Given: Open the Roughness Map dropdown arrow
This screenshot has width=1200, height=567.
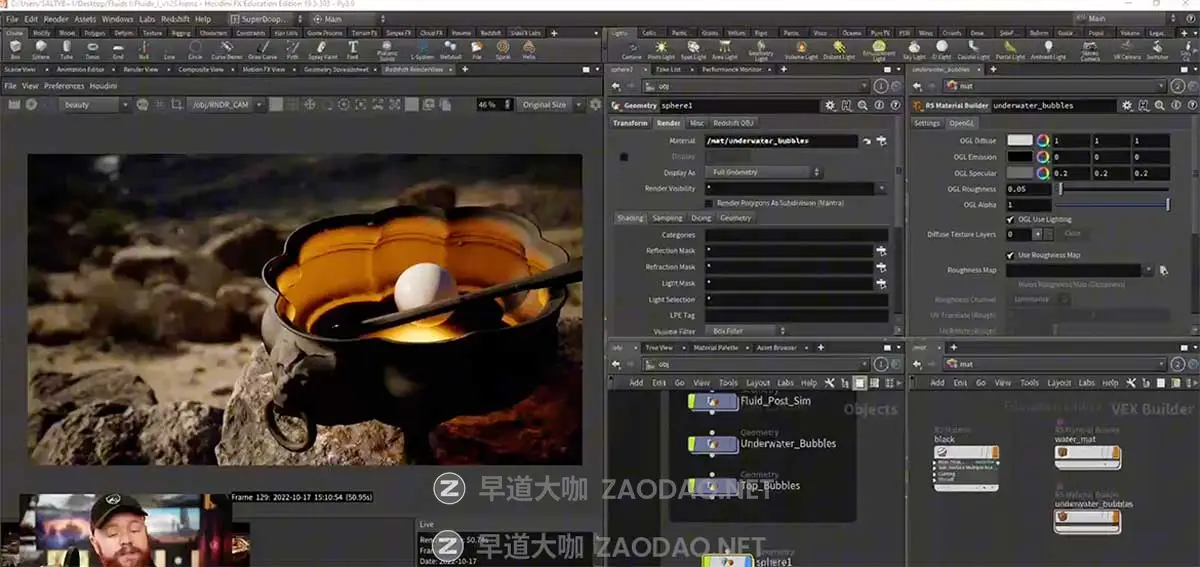Looking at the screenshot, I should coord(1150,270).
